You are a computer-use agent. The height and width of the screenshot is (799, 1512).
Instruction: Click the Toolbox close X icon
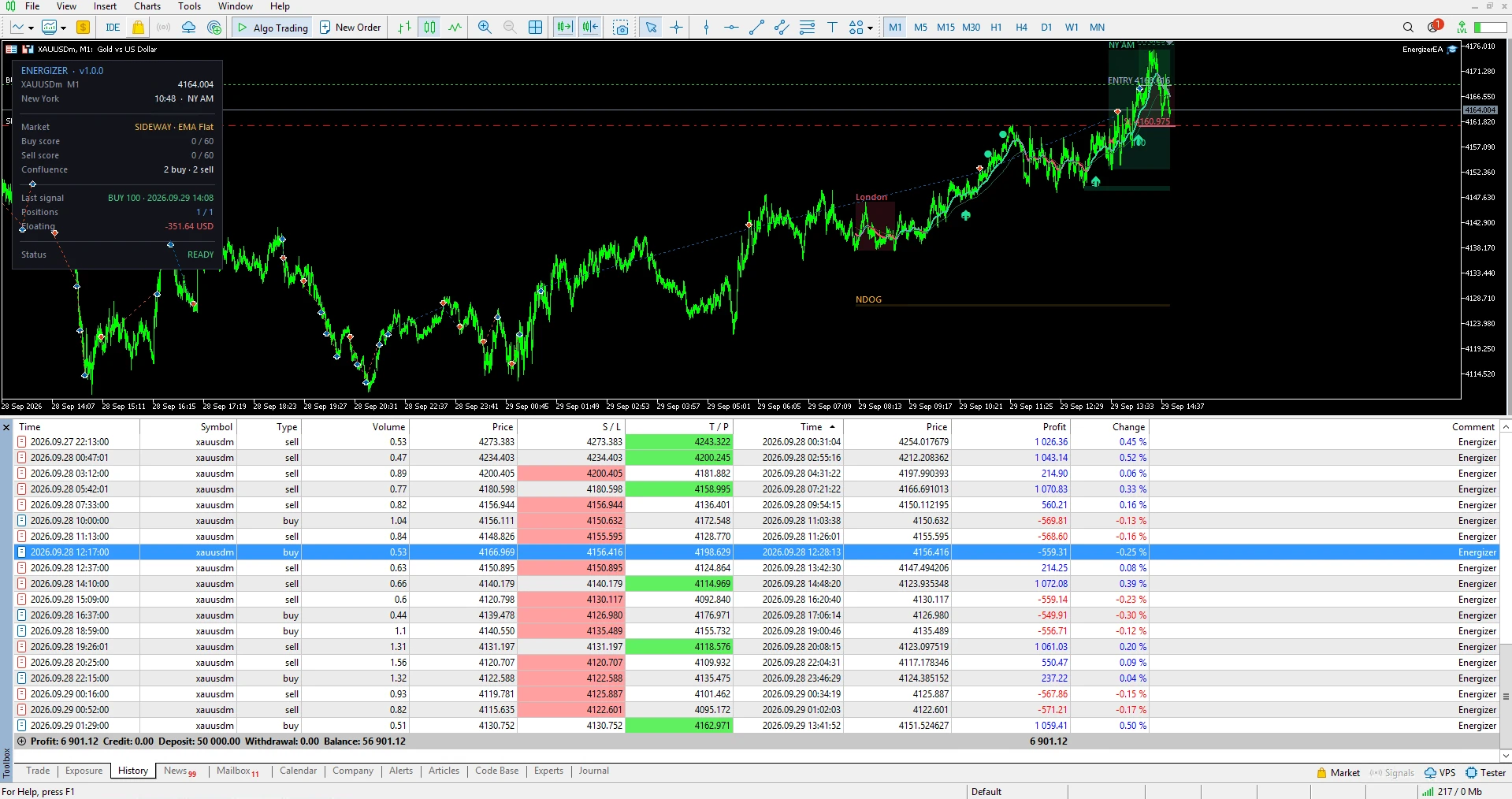coord(6,427)
